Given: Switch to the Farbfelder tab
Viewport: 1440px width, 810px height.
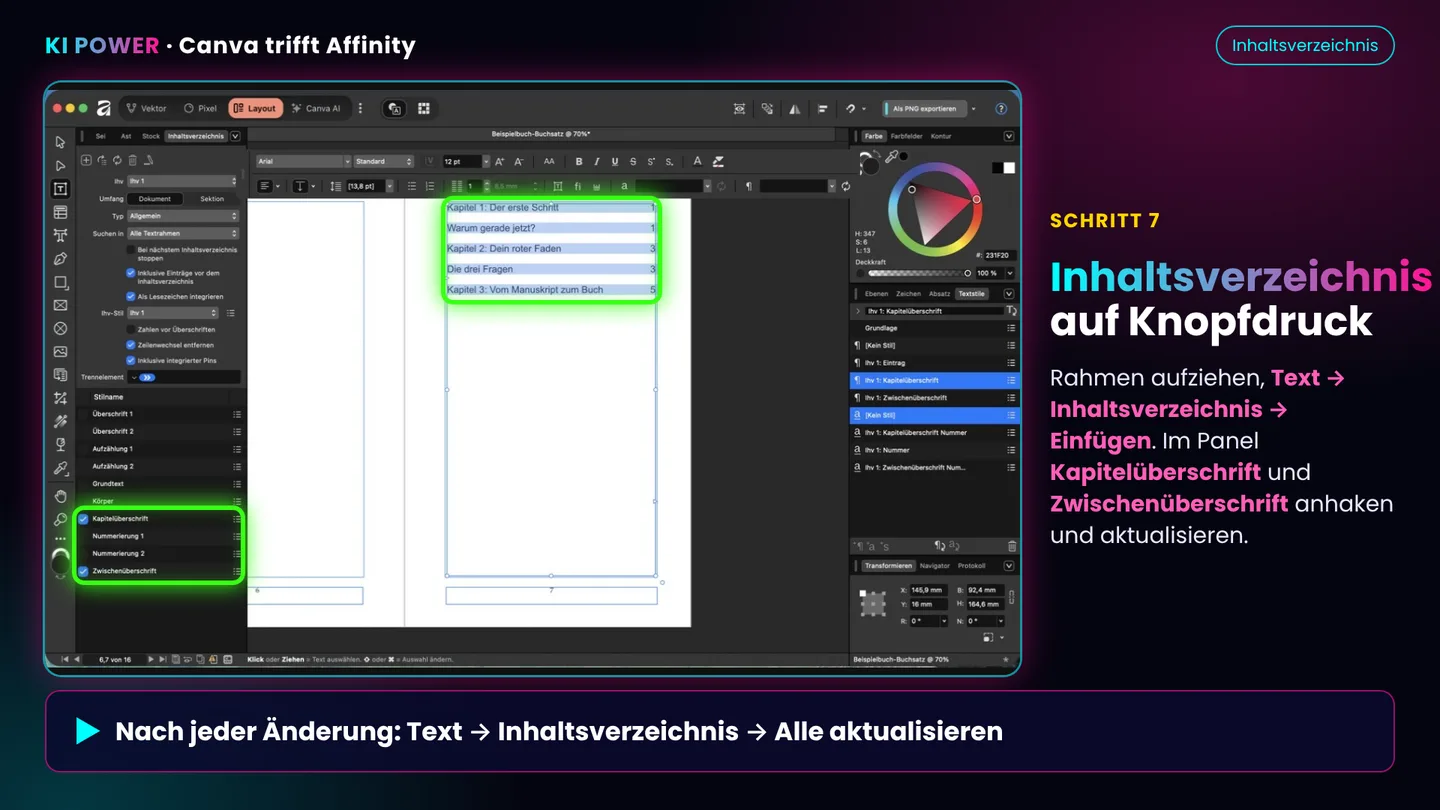Looking at the screenshot, I should (907, 136).
